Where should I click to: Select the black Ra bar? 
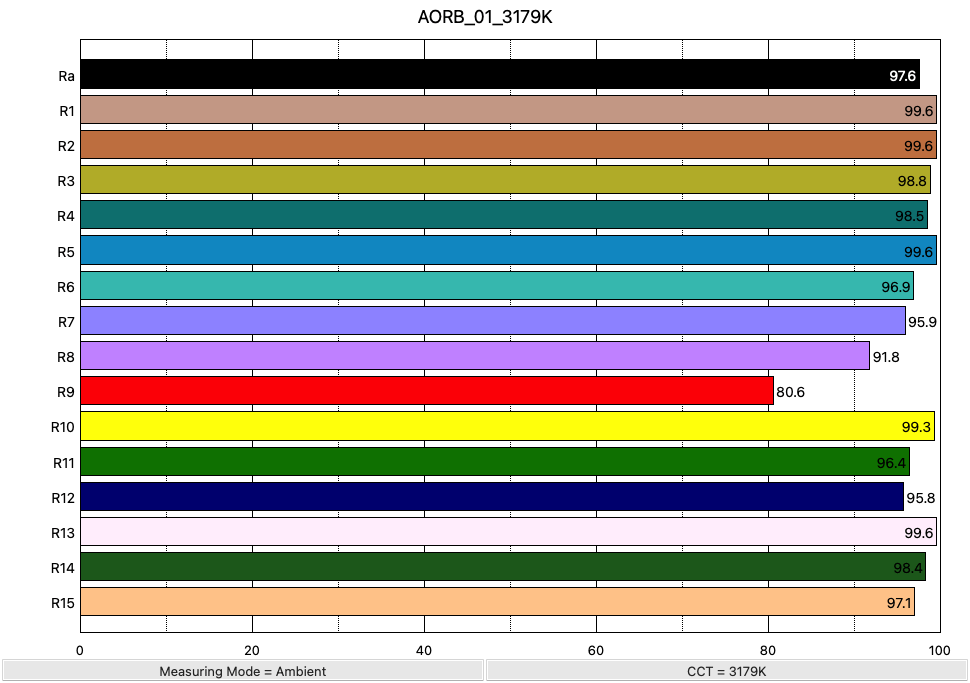pyautogui.click(x=500, y=74)
